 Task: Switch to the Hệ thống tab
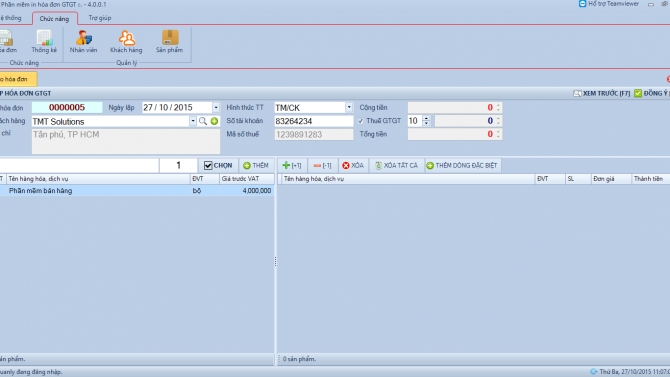tap(11, 18)
